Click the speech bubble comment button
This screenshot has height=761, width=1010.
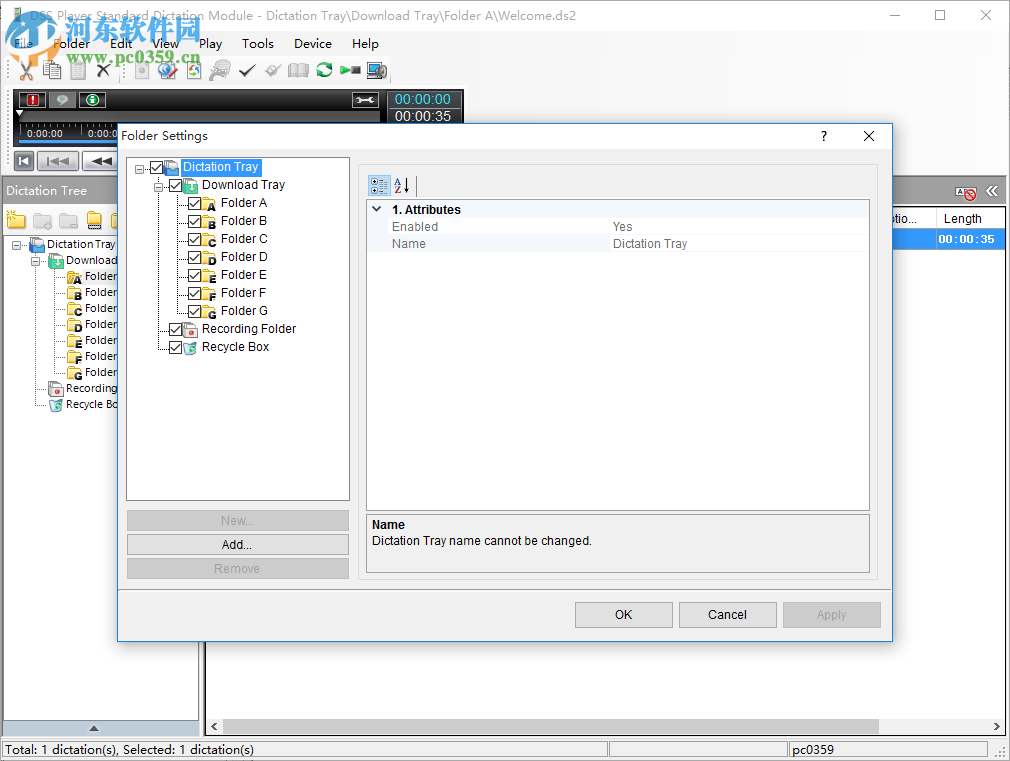(62, 99)
